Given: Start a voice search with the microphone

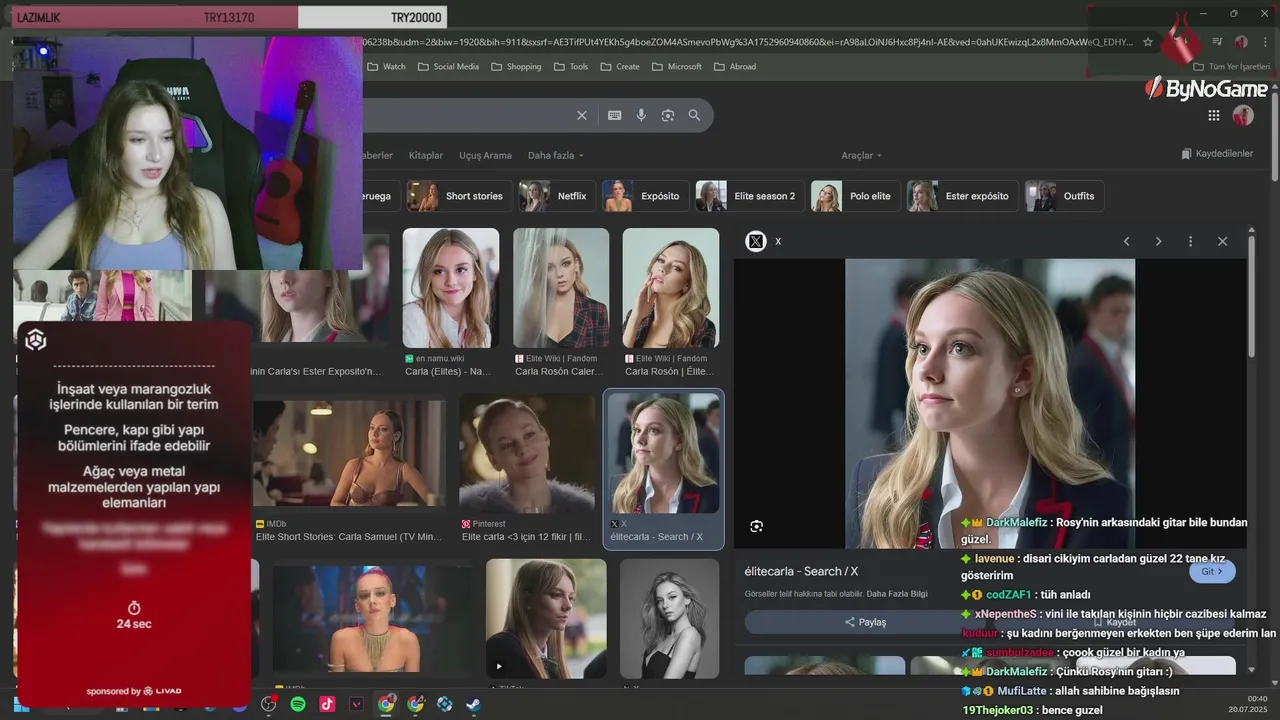Looking at the screenshot, I should (641, 115).
